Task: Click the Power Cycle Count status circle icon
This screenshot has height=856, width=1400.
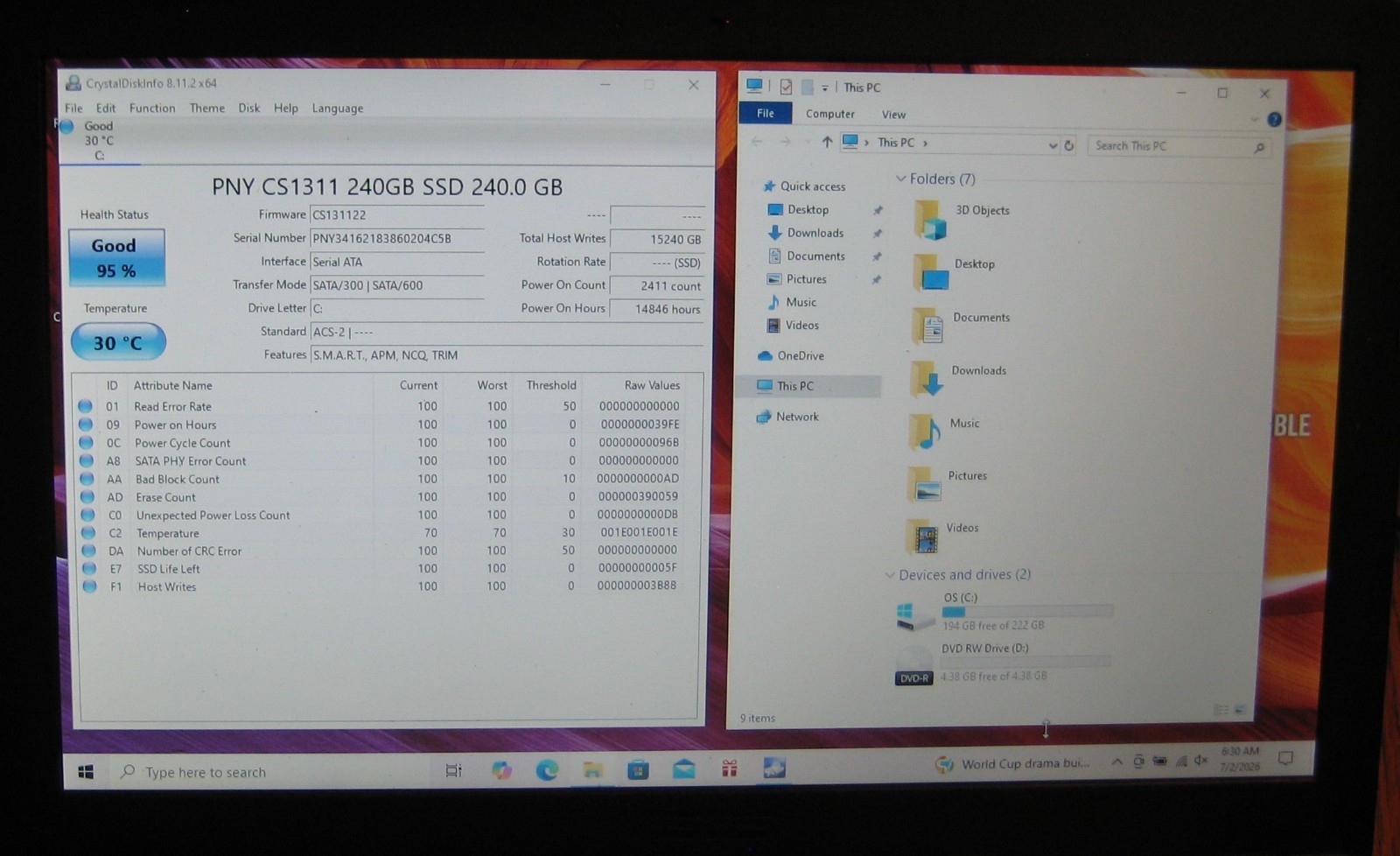Action: pyautogui.click(x=86, y=443)
